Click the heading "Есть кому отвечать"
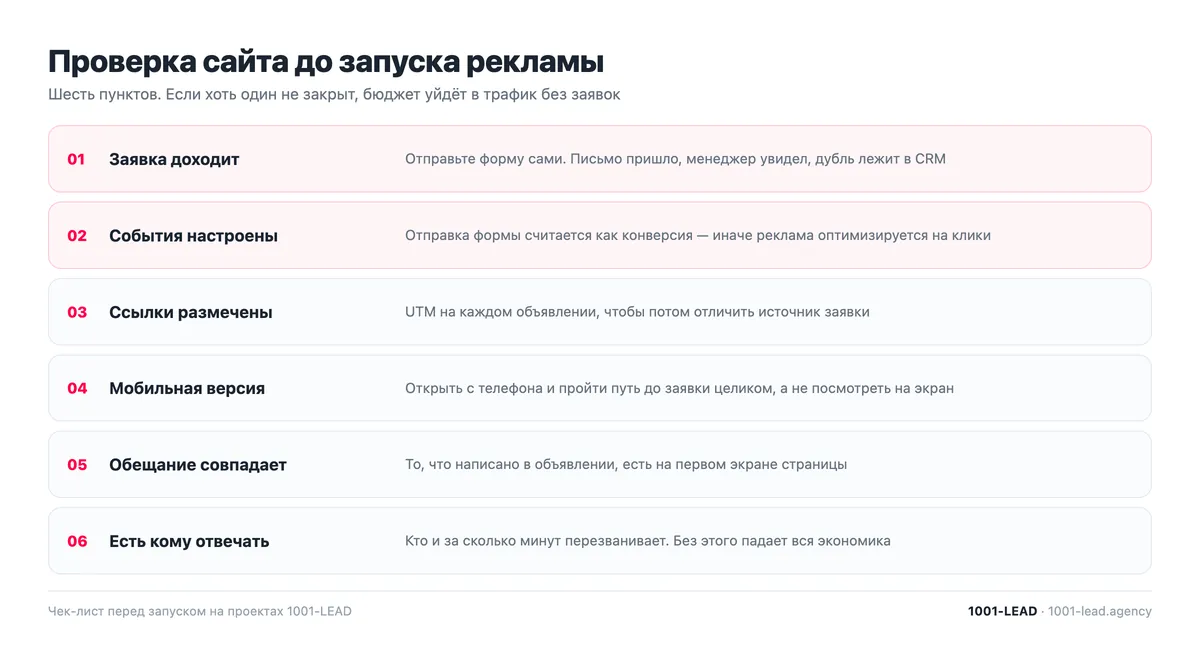Image resolution: width=1200 pixels, height=660 pixels. [x=189, y=541]
